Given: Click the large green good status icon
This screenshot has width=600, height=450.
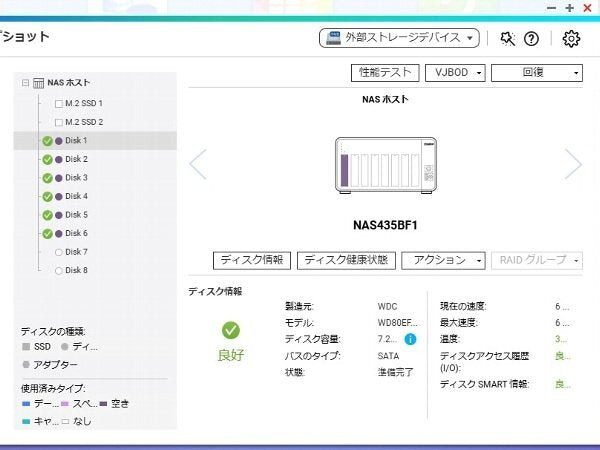Looking at the screenshot, I should [x=231, y=330].
